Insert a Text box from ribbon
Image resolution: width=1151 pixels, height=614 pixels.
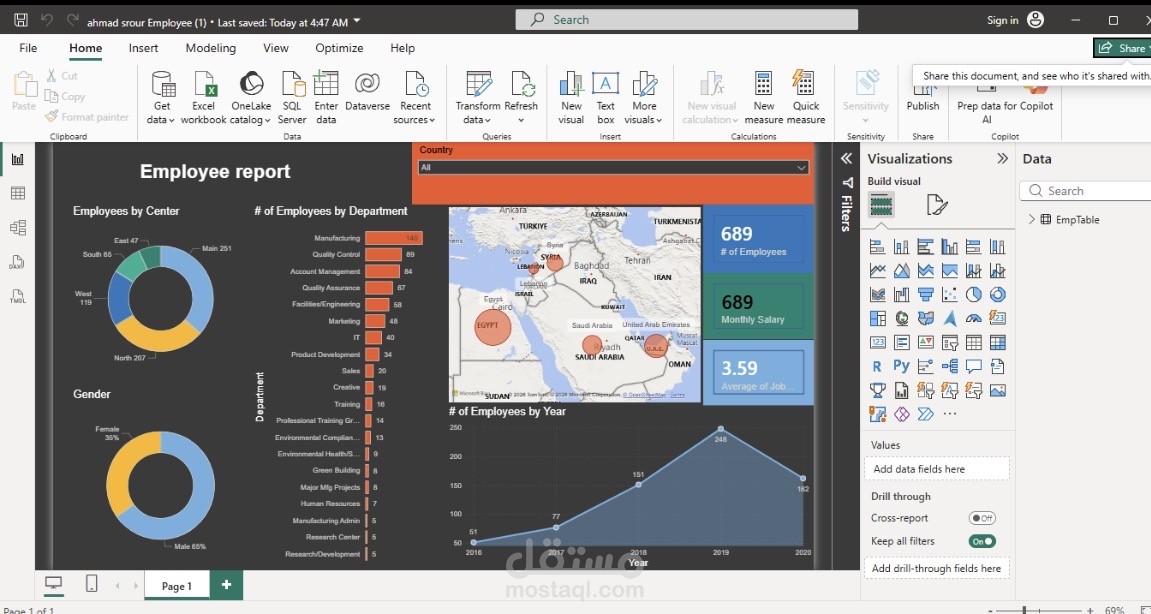(606, 98)
